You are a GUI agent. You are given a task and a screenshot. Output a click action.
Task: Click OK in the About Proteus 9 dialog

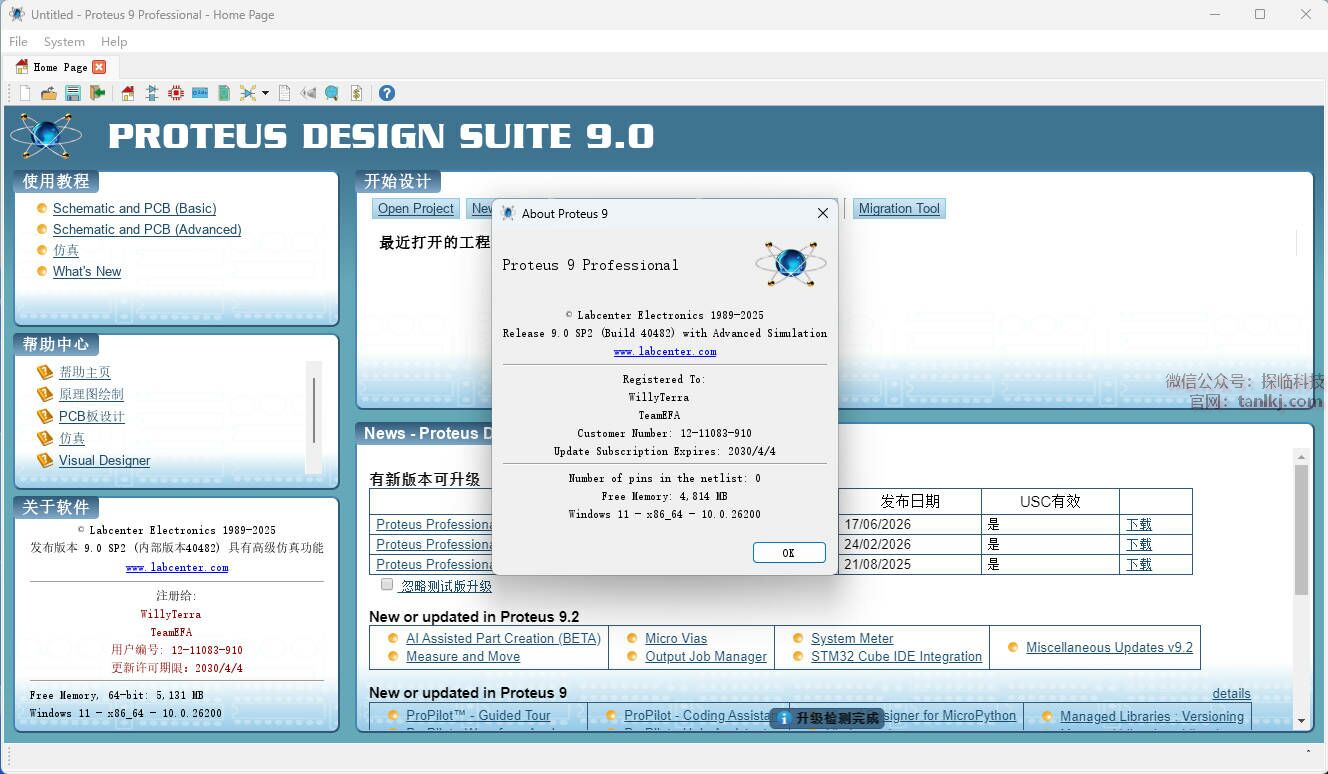point(789,553)
